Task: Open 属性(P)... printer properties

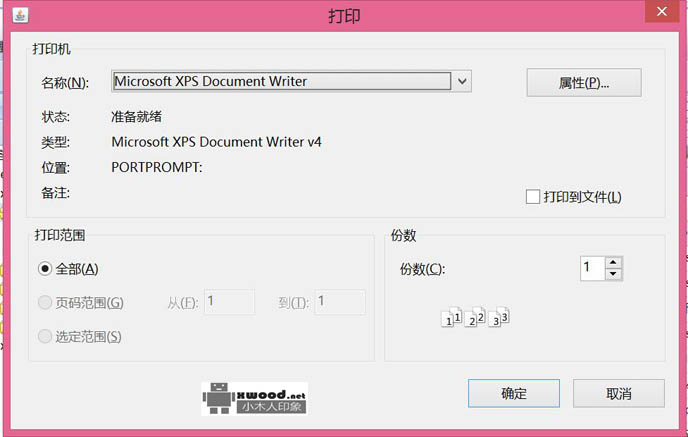Action: coord(584,82)
